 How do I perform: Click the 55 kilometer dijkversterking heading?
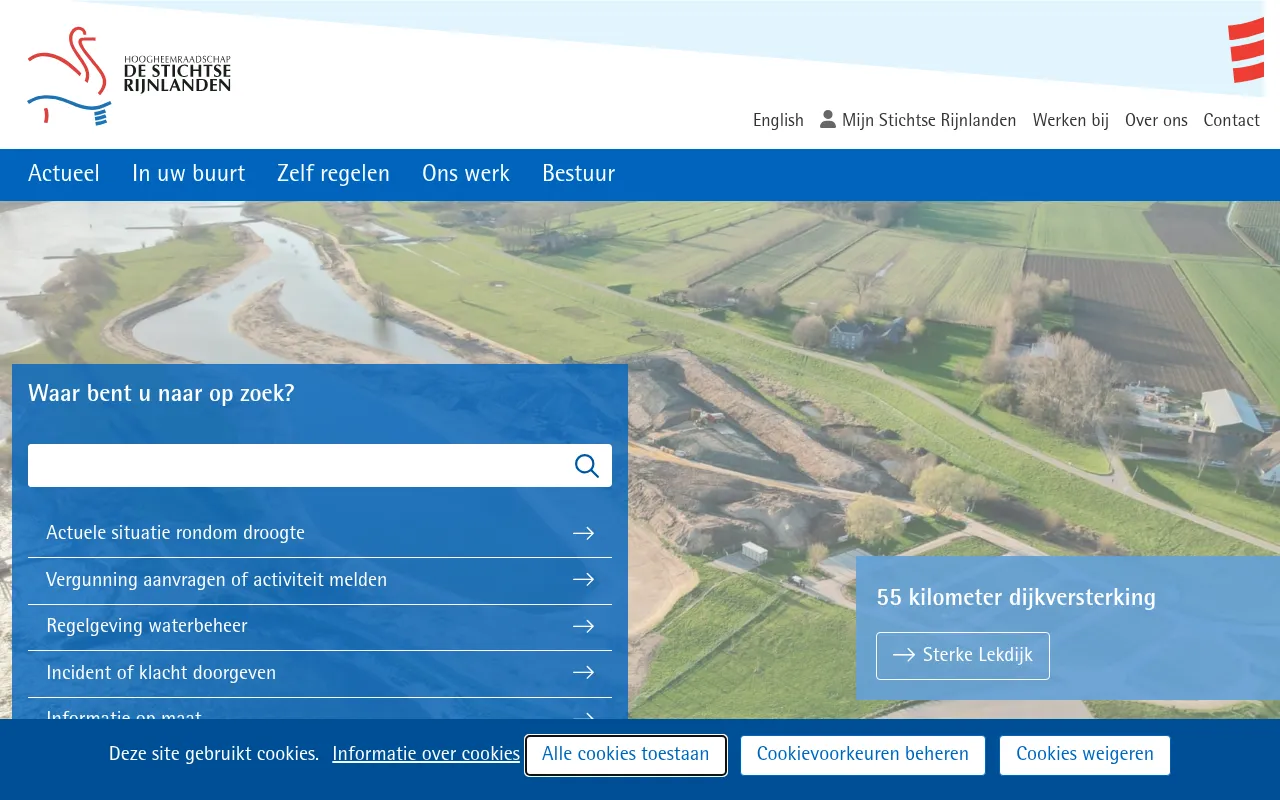[x=1016, y=598]
